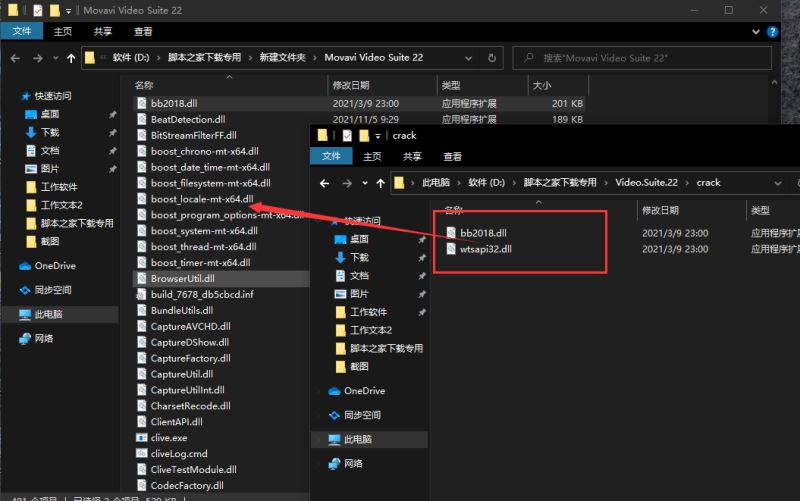This screenshot has width=800, height=501.
Task: Expand address bar dropdown in crack window
Action: 778,183
